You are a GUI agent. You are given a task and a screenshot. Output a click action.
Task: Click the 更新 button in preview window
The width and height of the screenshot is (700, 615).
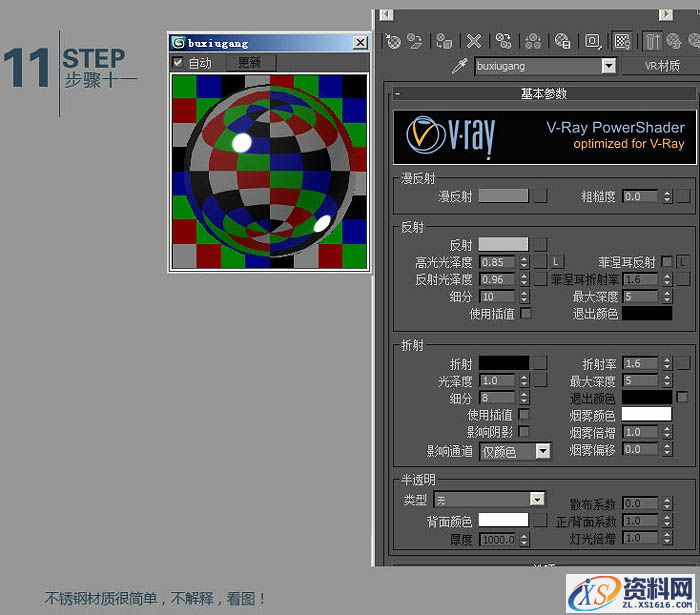[250, 62]
